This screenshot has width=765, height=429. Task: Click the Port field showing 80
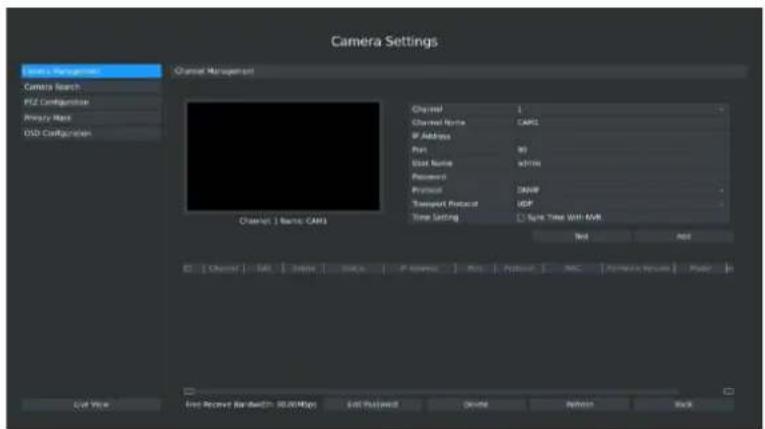pyautogui.click(x=621, y=150)
